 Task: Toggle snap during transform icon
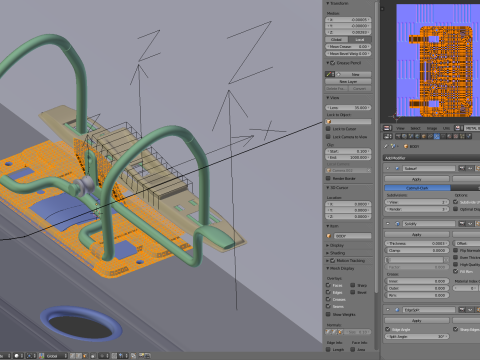[x=114, y=356]
